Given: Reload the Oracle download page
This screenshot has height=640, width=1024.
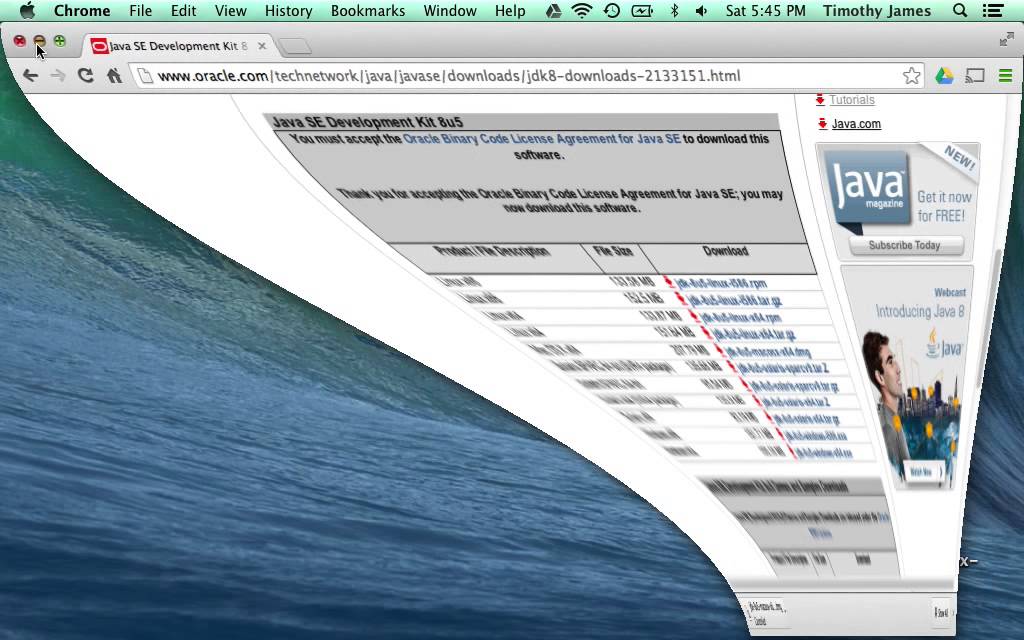Looking at the screenshot, I should point(86,76).
